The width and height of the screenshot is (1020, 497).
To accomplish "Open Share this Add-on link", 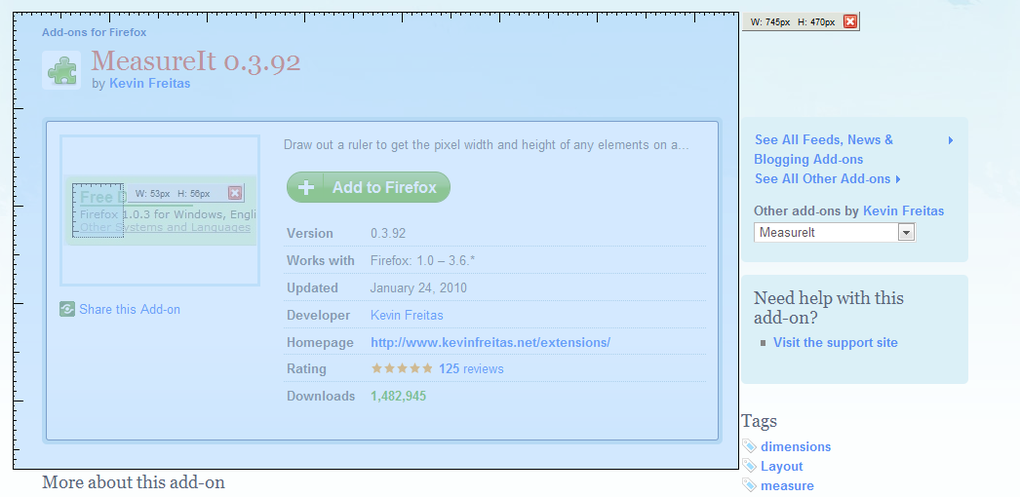I will [129, 309].
